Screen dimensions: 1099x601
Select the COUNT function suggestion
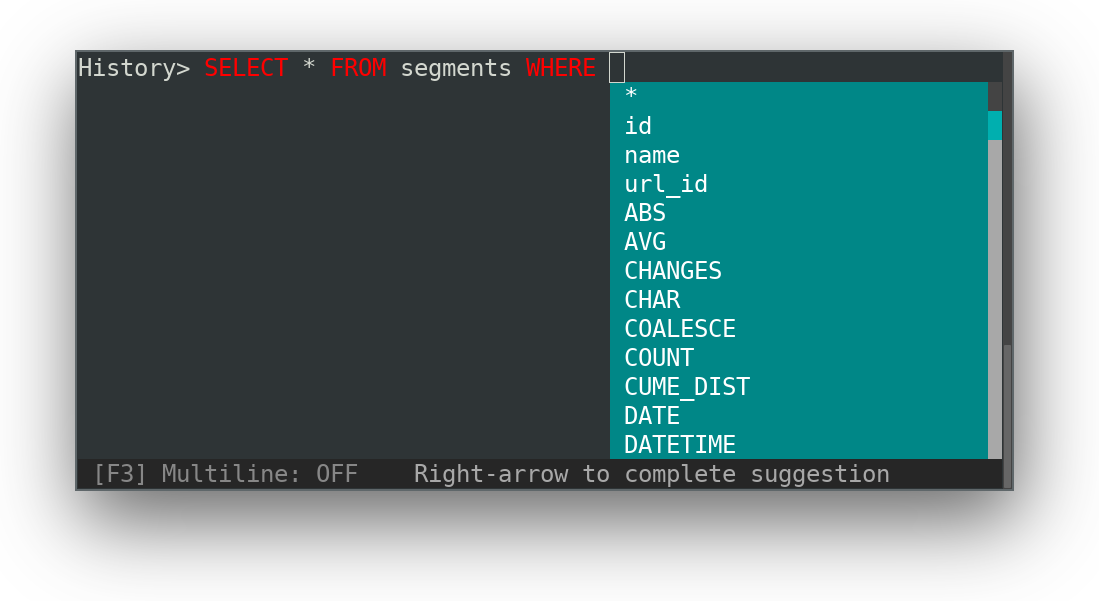[798, 358]
